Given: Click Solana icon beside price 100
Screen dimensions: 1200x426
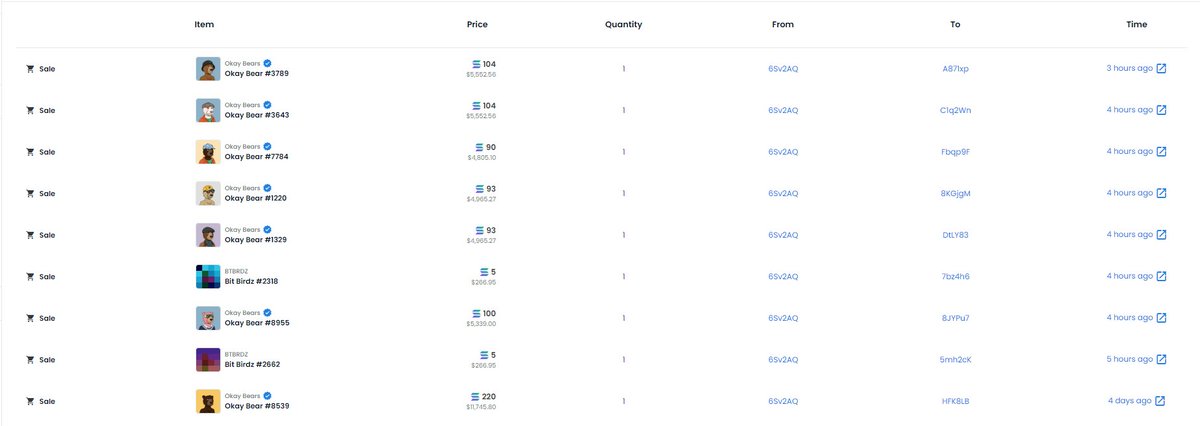Looking at the screenshot, I should click(x=476, y=313).
